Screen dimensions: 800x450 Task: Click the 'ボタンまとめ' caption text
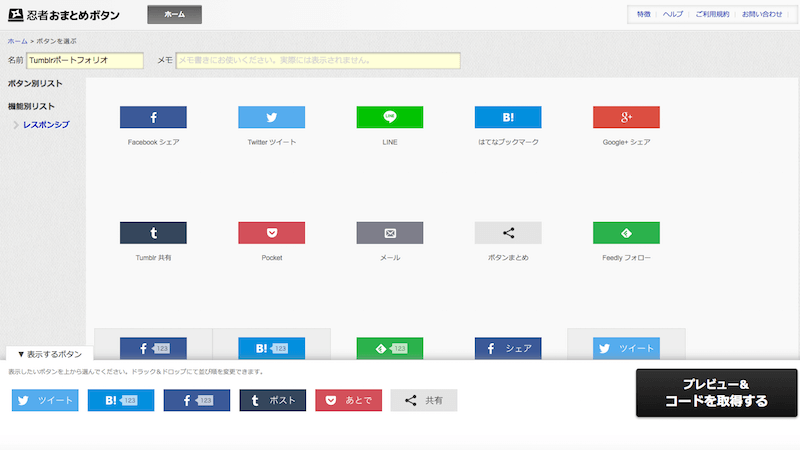point(508,258)
